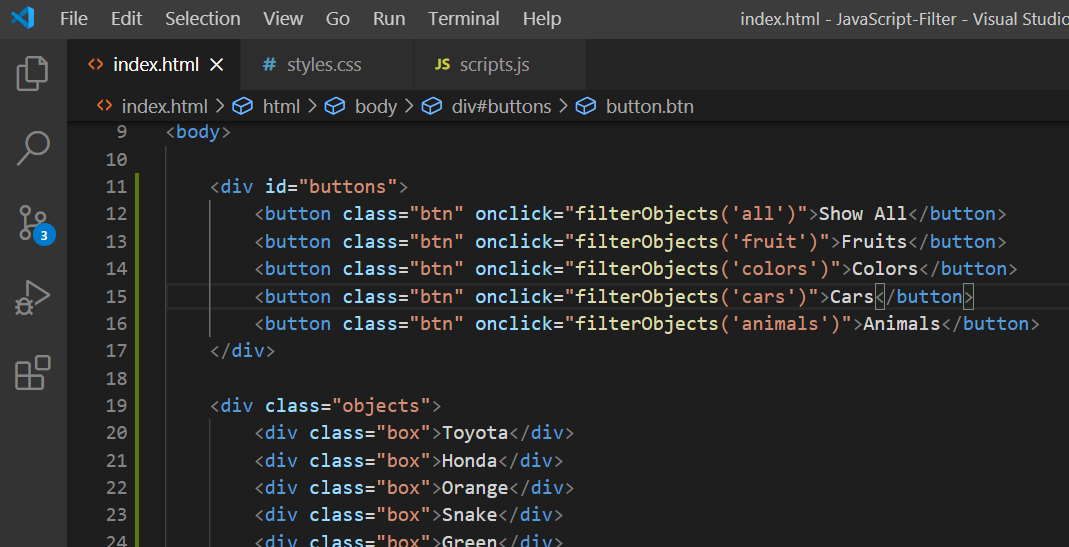Close the index.html editor tab
This screenshot has height=547, width=1069.
217,65
